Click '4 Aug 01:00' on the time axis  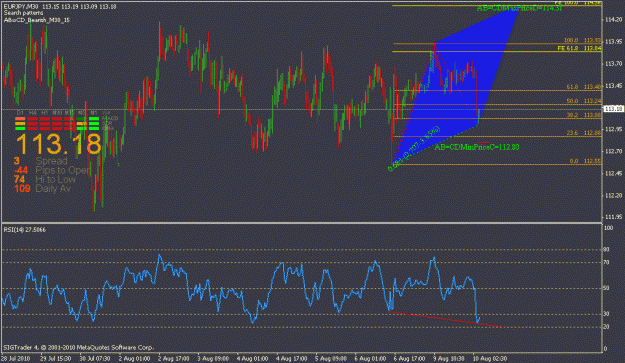[252, 359]
